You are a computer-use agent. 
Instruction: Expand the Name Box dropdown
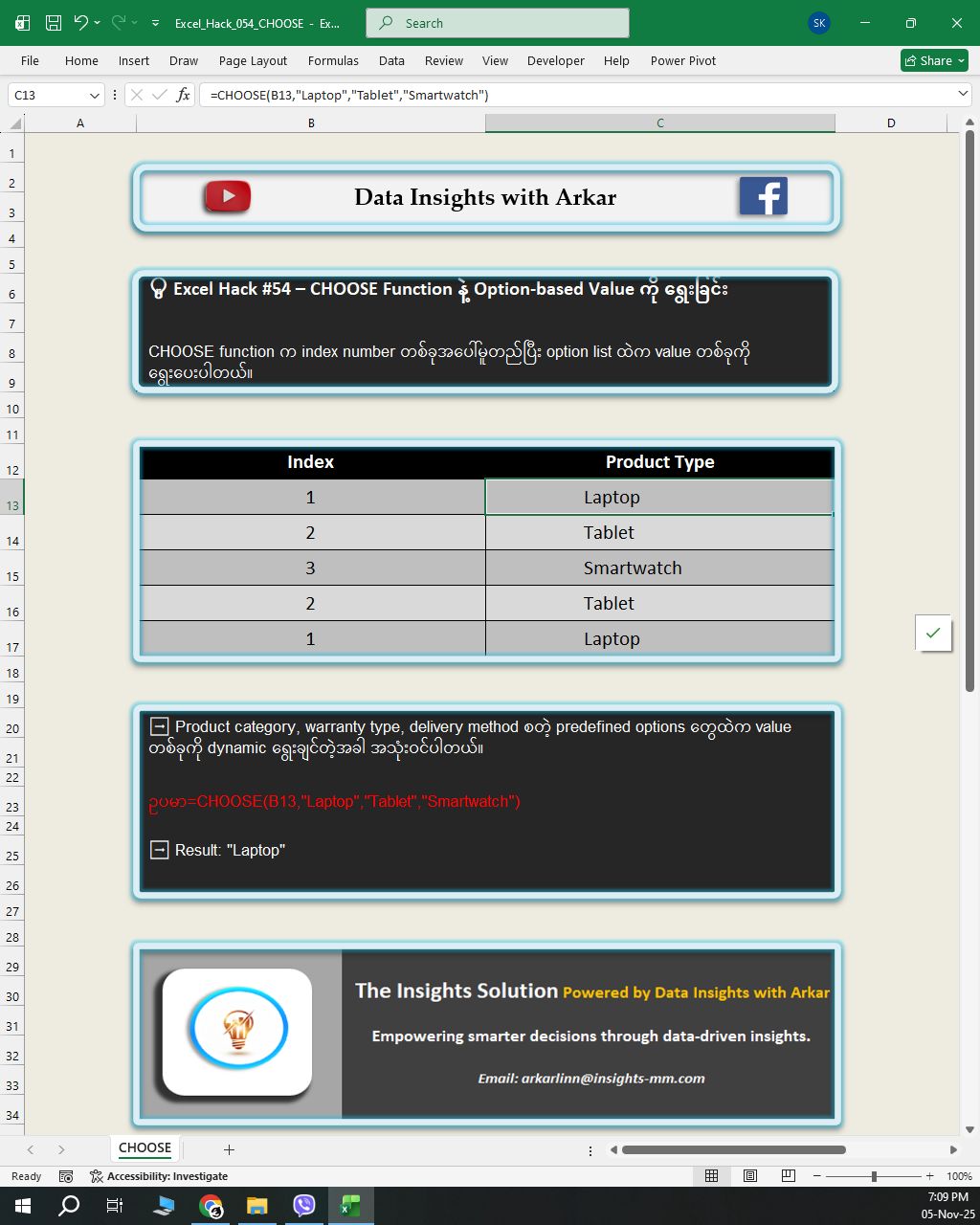[x=94, y=95]
